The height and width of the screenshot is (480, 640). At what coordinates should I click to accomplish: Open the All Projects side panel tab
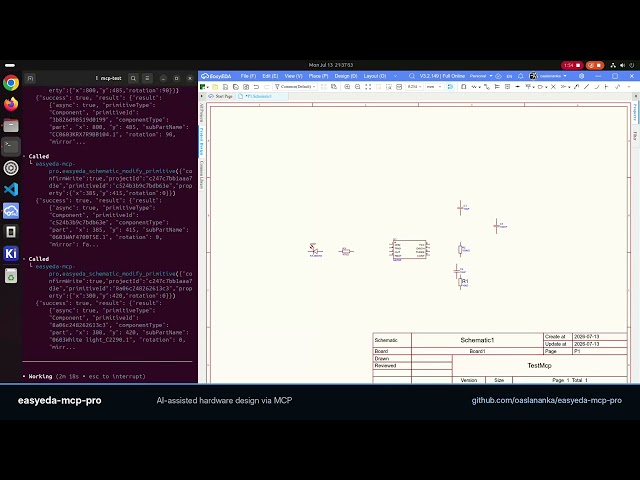(x=201, y=112)
